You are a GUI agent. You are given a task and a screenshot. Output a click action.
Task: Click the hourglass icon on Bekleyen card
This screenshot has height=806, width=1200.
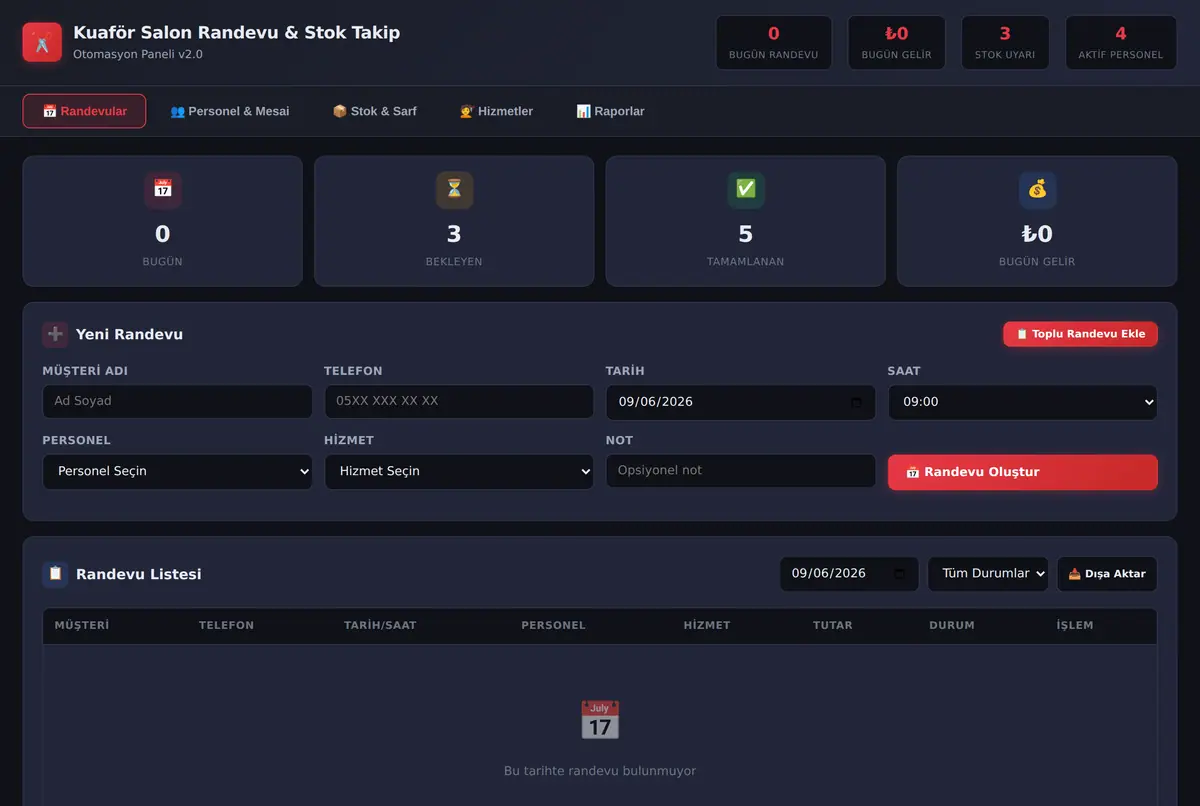[454, 189]
